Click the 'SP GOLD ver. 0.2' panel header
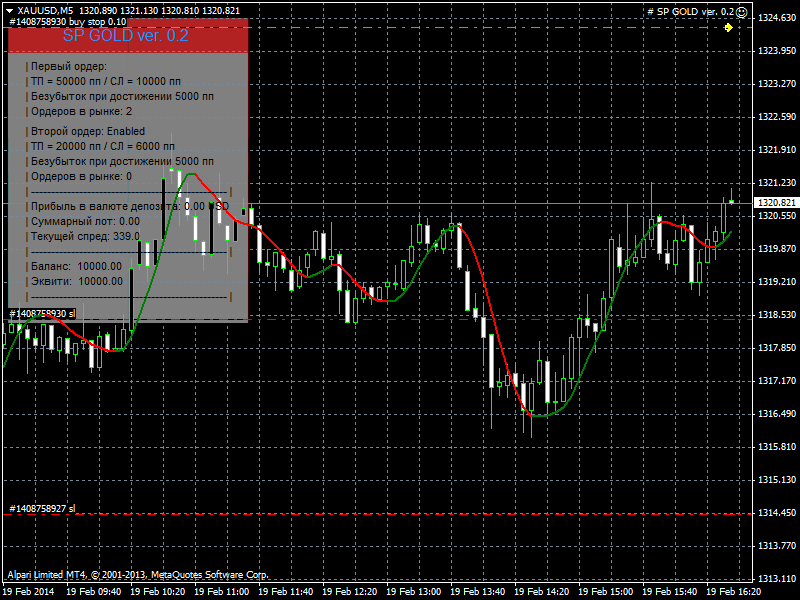Screen dimensions: 800x600 pyautogui.click(x=126, y=35)
